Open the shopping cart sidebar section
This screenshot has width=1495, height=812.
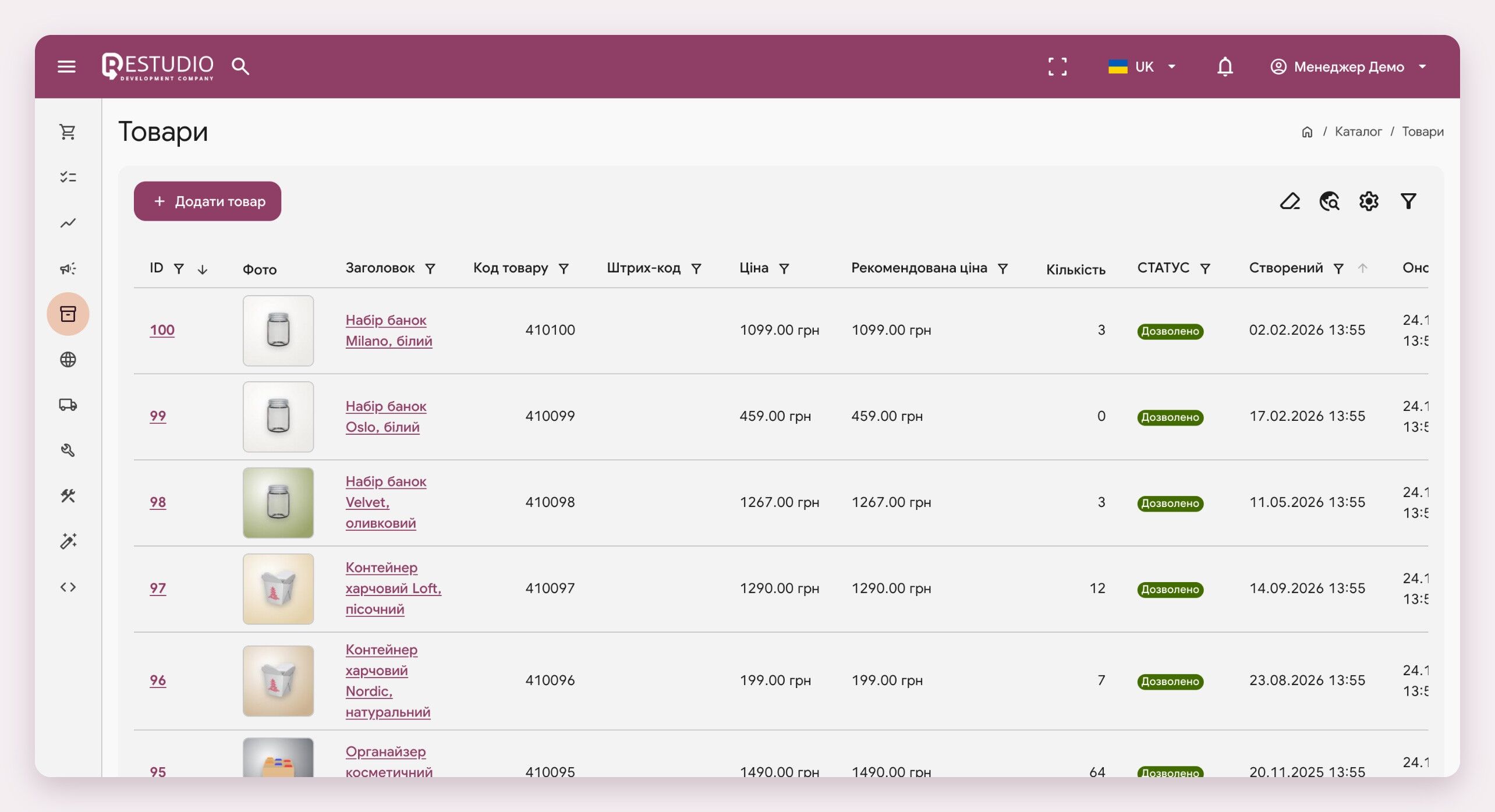click(68, 132)
